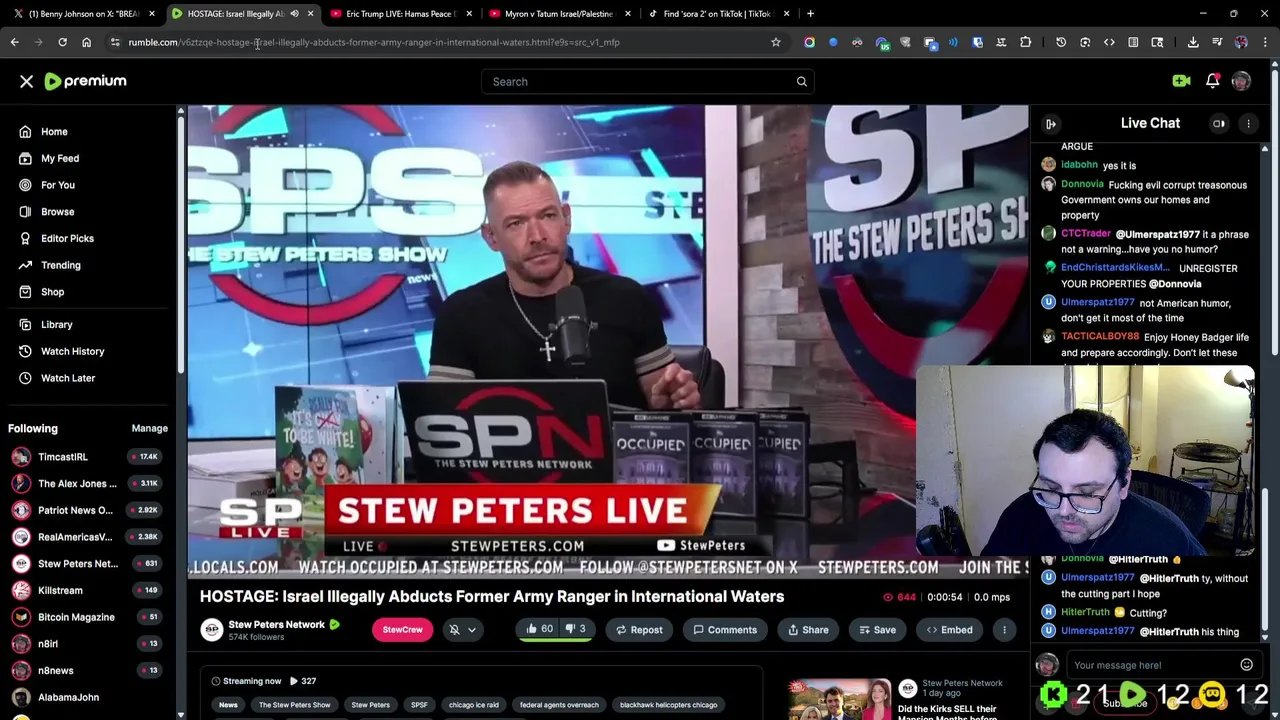Select The Stew Peters Show tag
This screenshot has width=1280, height=720.
coord(294,705)
